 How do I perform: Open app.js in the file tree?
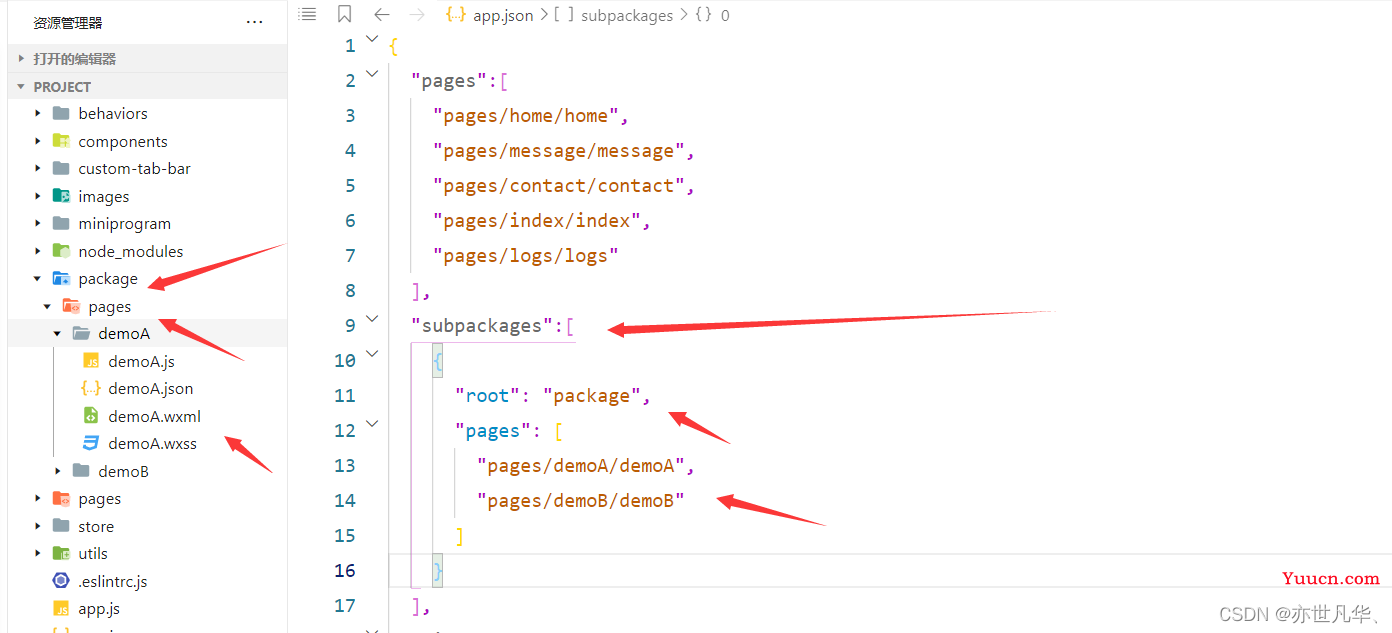(x=99, y=608)
